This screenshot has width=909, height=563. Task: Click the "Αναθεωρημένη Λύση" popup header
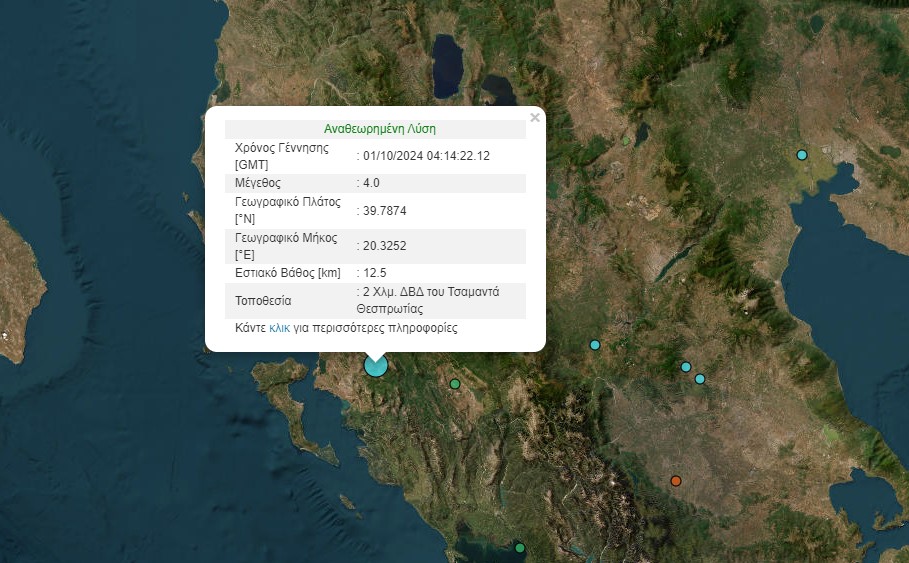(379, 129)
